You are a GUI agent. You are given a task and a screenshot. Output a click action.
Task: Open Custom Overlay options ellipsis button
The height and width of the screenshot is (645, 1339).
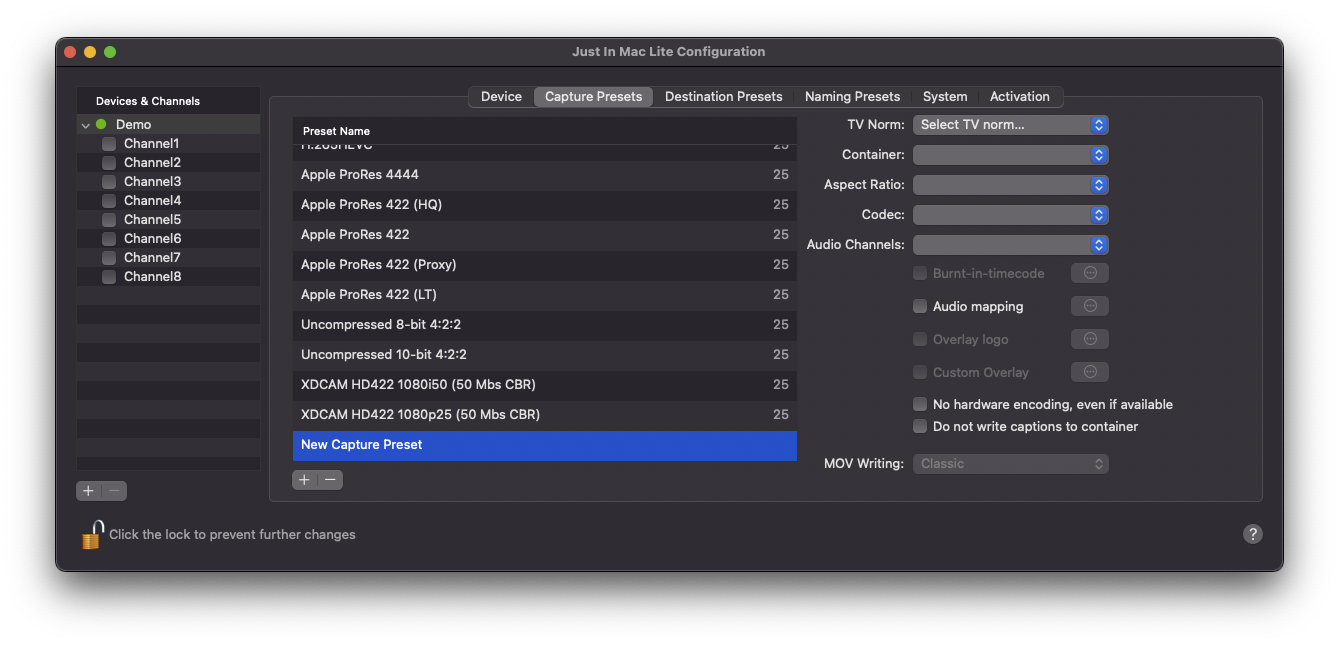click(1090, 372)
